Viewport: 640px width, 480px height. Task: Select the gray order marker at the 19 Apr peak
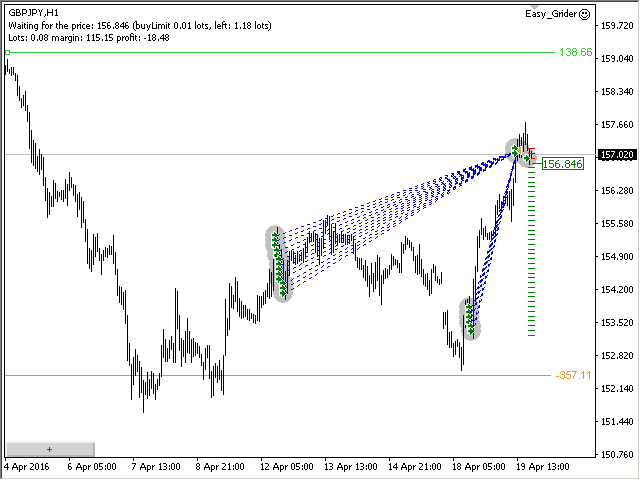(517, 151)
